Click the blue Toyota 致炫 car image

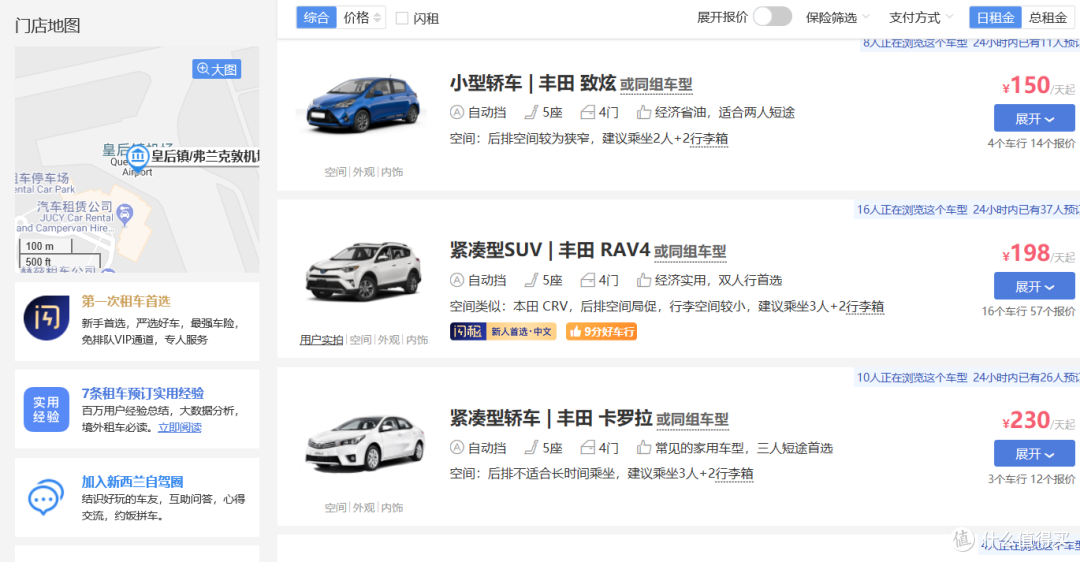point(363,105)
